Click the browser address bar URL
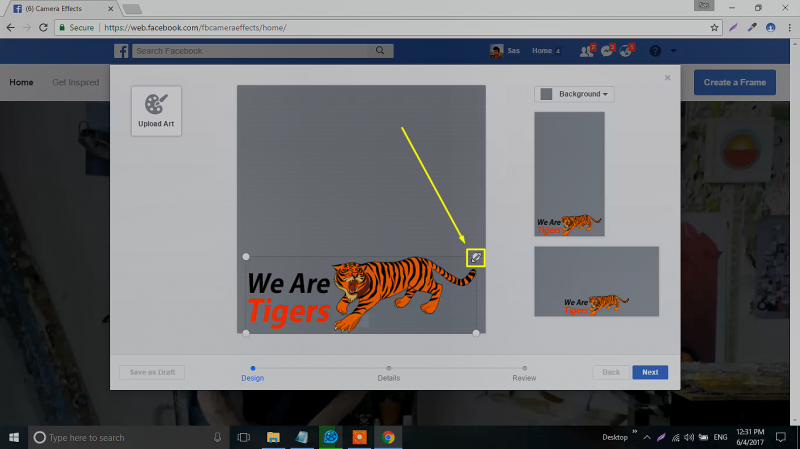The image size is (800, 449). click(195, 28)
